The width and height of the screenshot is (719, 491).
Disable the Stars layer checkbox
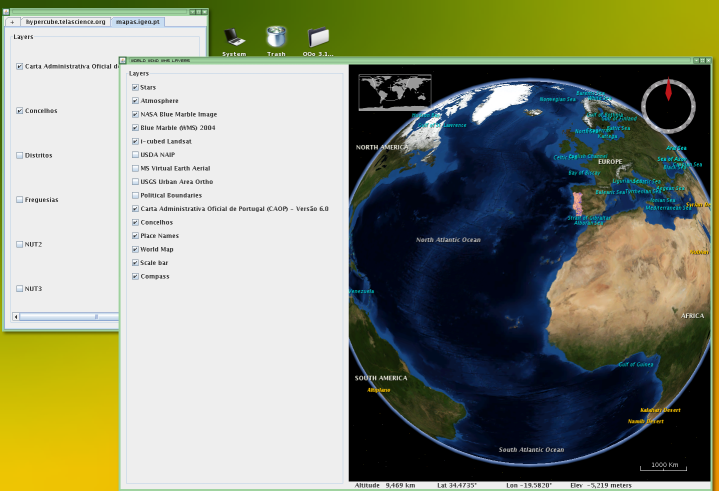[x=135, y=88]
